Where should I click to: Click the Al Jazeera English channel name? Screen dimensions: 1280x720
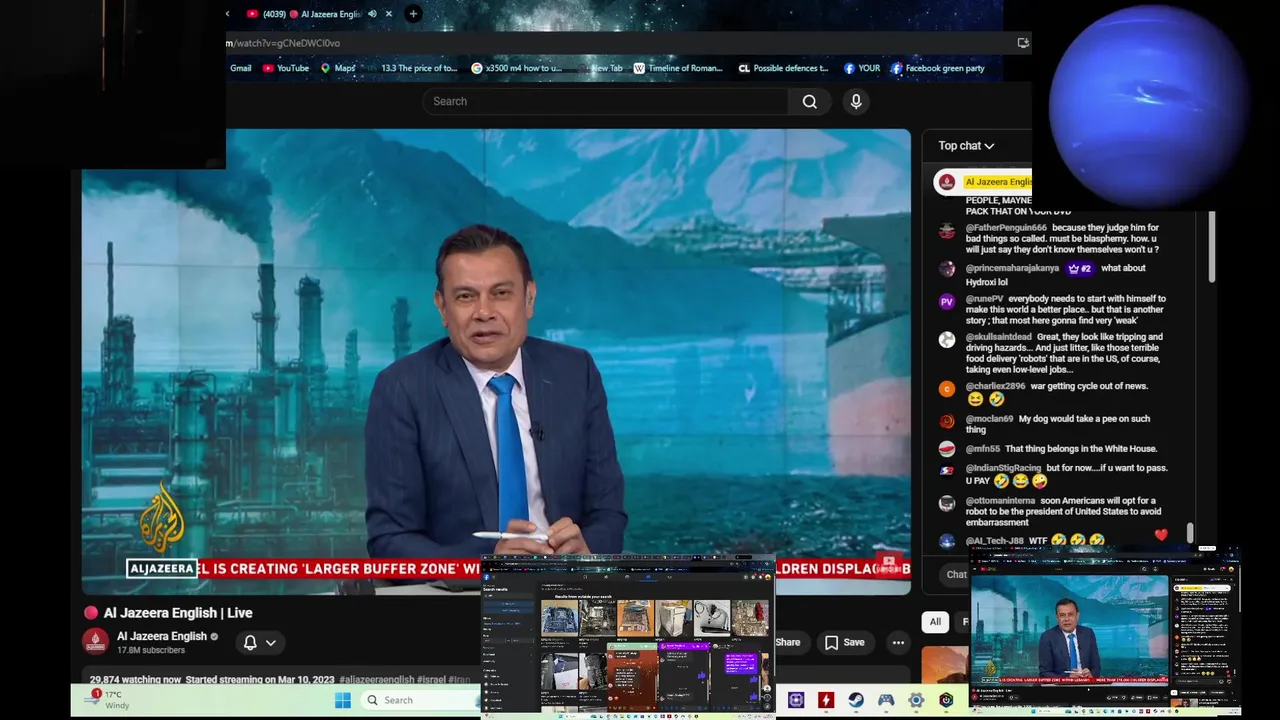pyautogui.click(x=161, y=636)
